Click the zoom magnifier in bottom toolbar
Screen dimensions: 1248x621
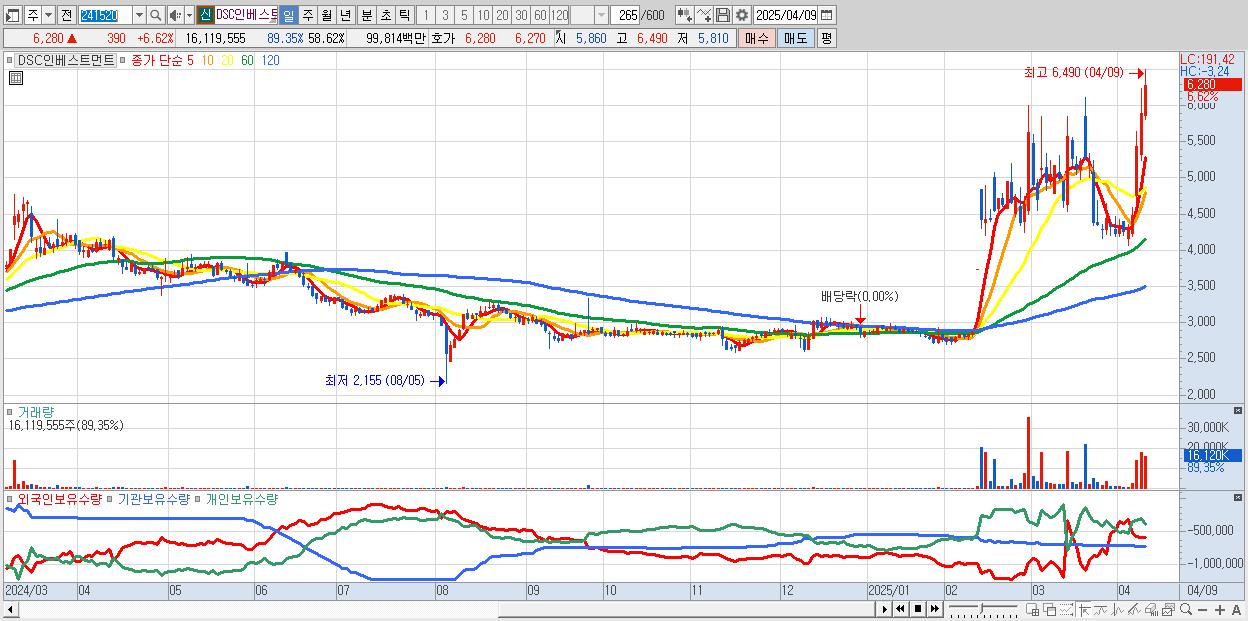pos(1186,609)
